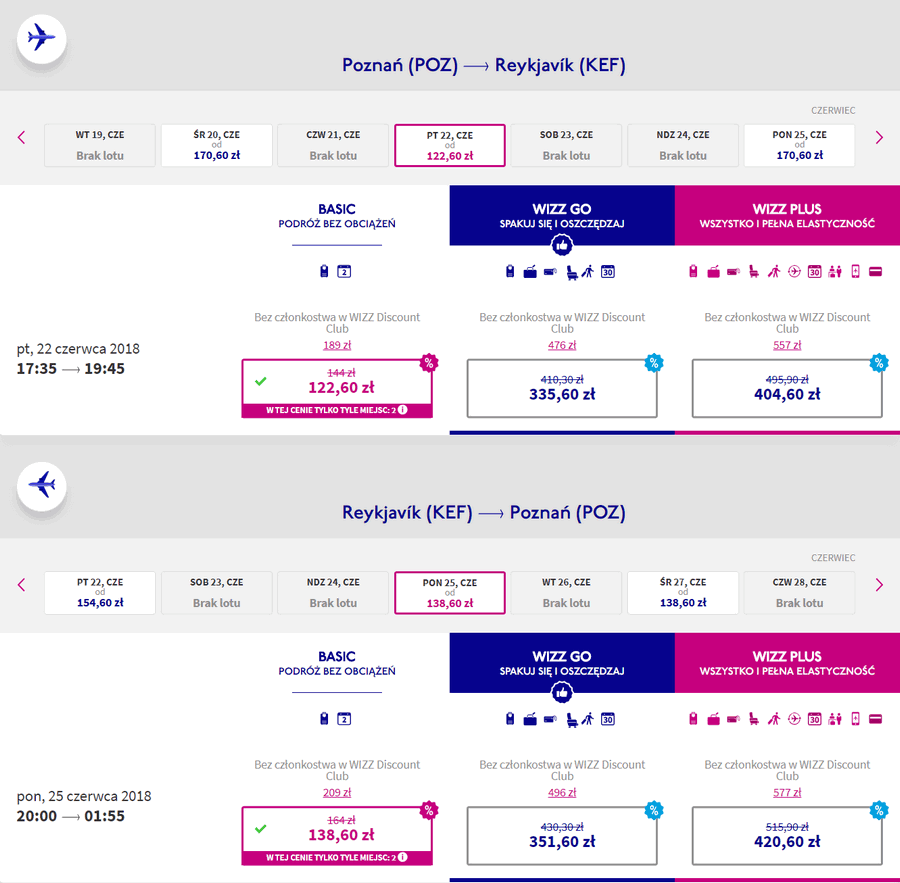The width and height of the screenshot is (900, 883).
Task: Click return WIZZ GO column header
Action: tap(562, 663)
